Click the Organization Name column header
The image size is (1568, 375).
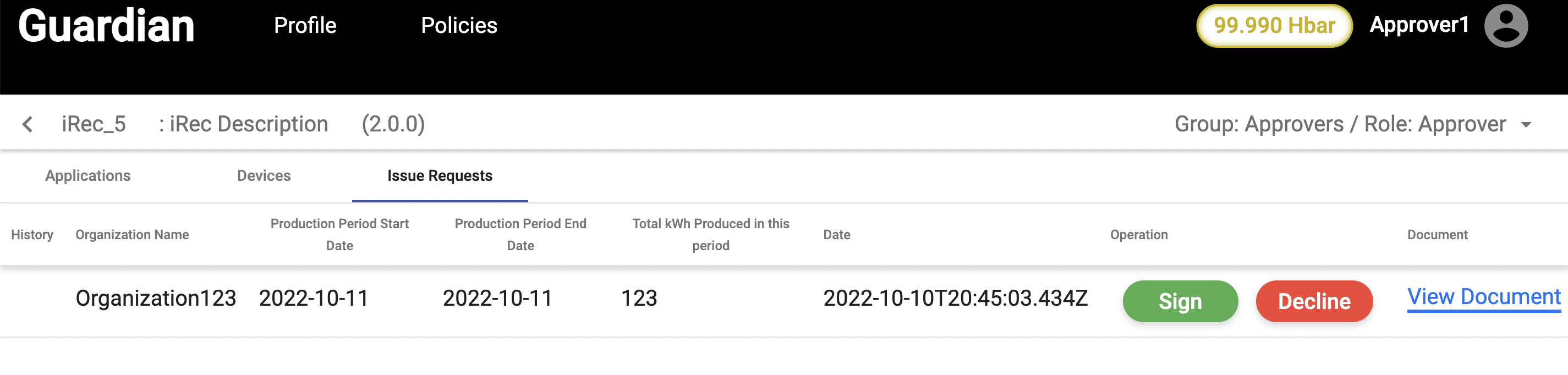click(x=132, y=235)
